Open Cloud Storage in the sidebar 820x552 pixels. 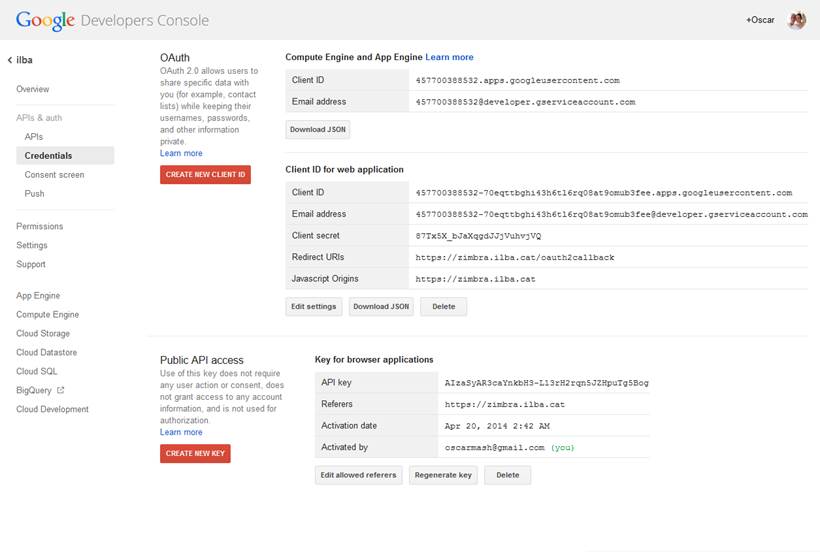pyautogui.click(x=42, y=333)
